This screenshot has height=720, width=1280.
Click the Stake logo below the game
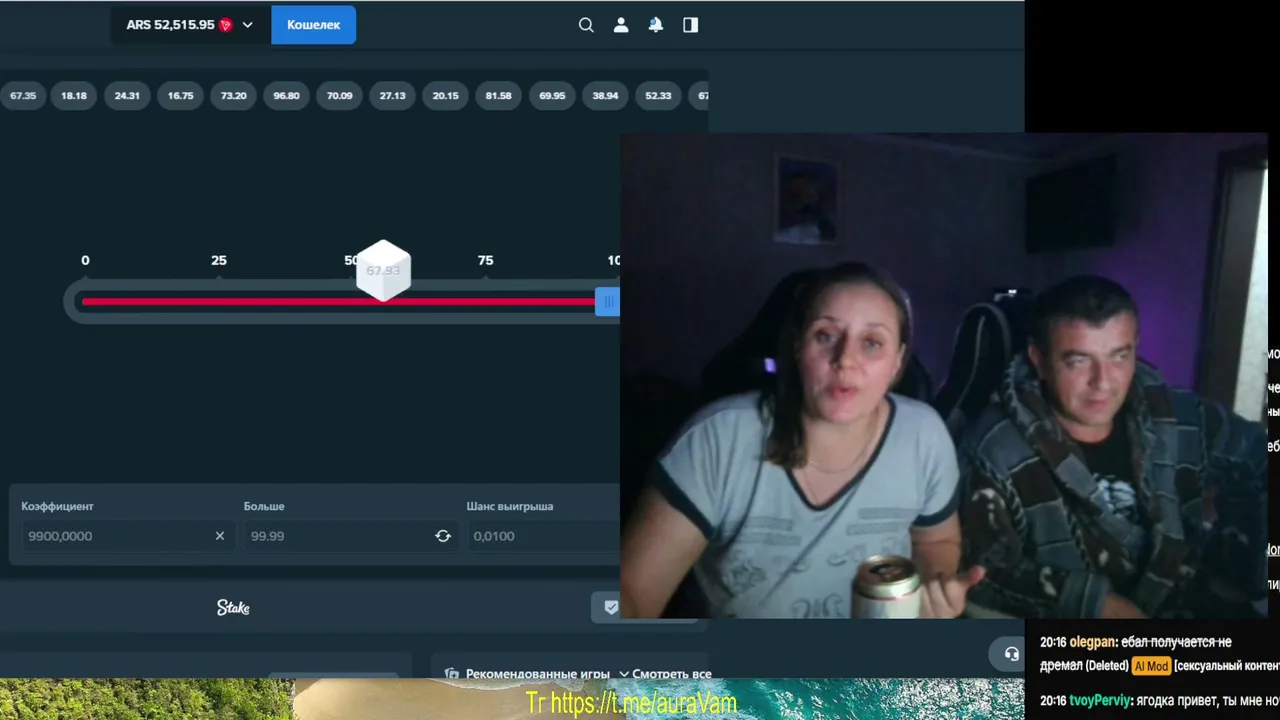233,607
